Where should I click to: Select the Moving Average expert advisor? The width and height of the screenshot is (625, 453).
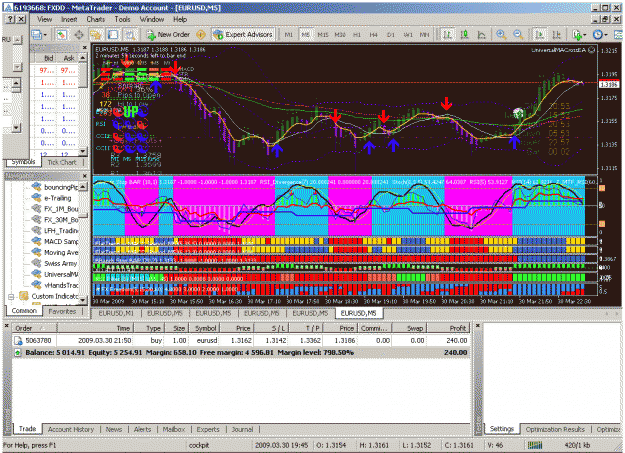[61, 252]
